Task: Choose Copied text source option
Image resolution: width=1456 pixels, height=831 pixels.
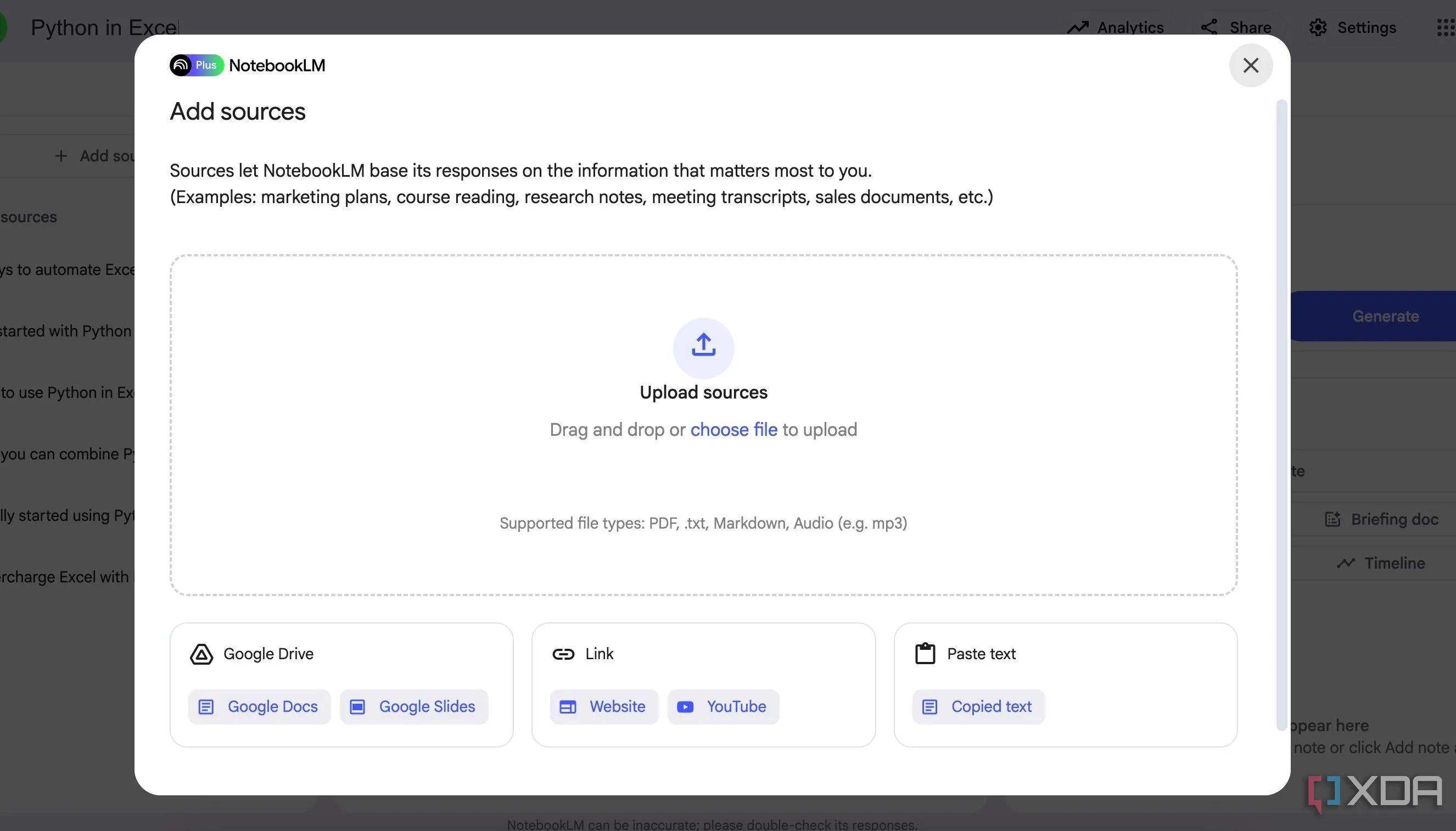Action: tap(978, 706)
